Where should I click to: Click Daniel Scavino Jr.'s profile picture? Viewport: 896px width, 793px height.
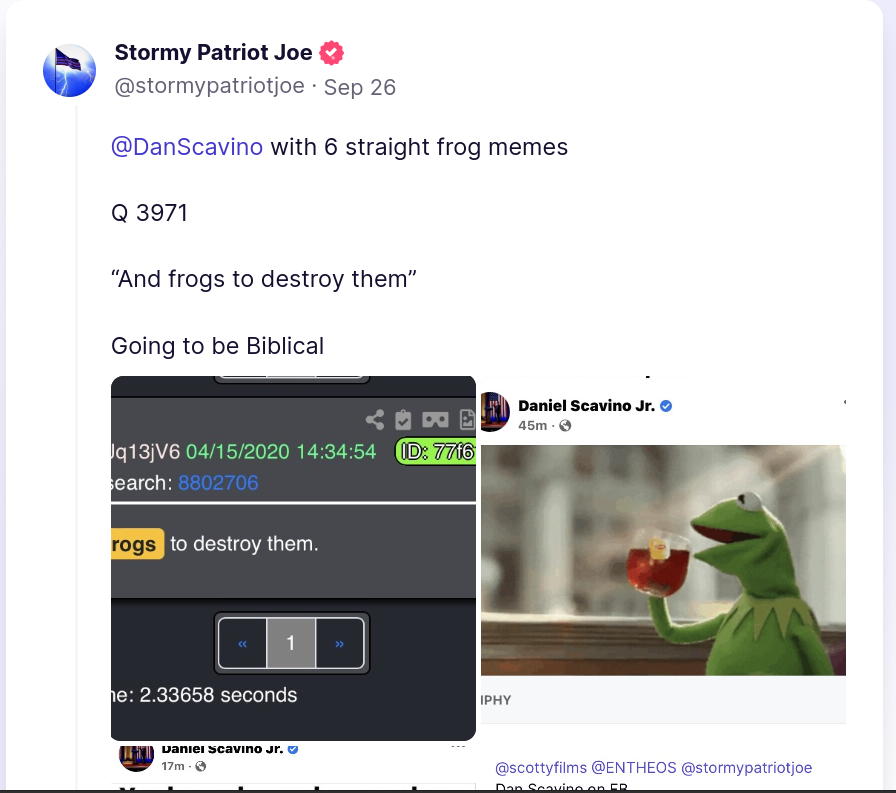494,411
